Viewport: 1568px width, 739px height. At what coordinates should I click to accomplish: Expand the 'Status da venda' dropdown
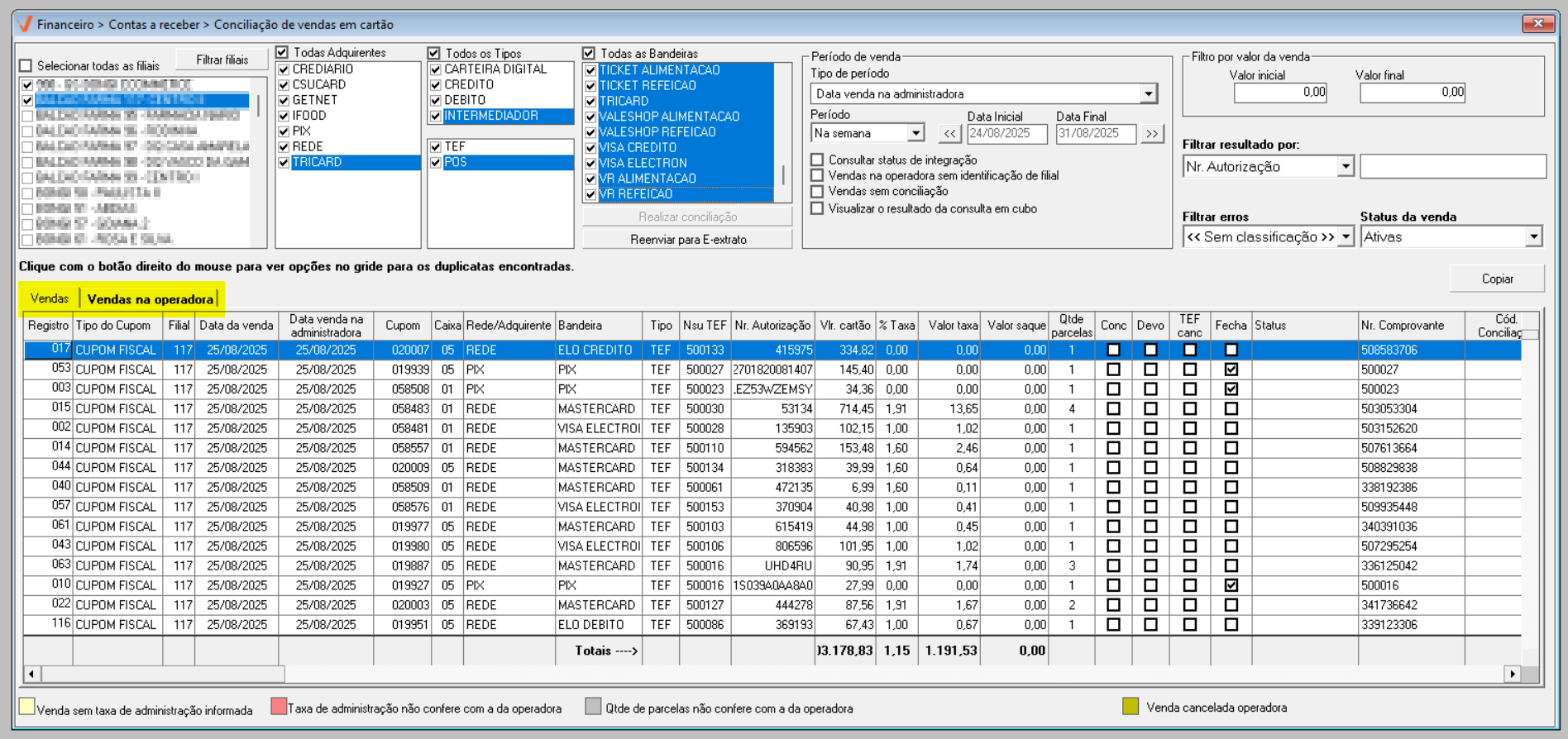[1533, 237]
